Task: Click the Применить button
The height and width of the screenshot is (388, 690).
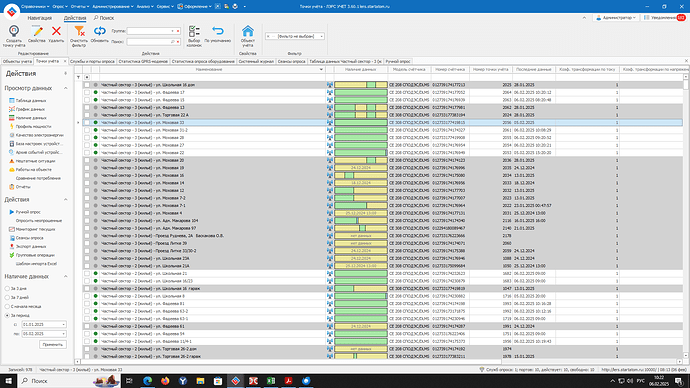Action: pyautogui.click(x=53, y=344)
